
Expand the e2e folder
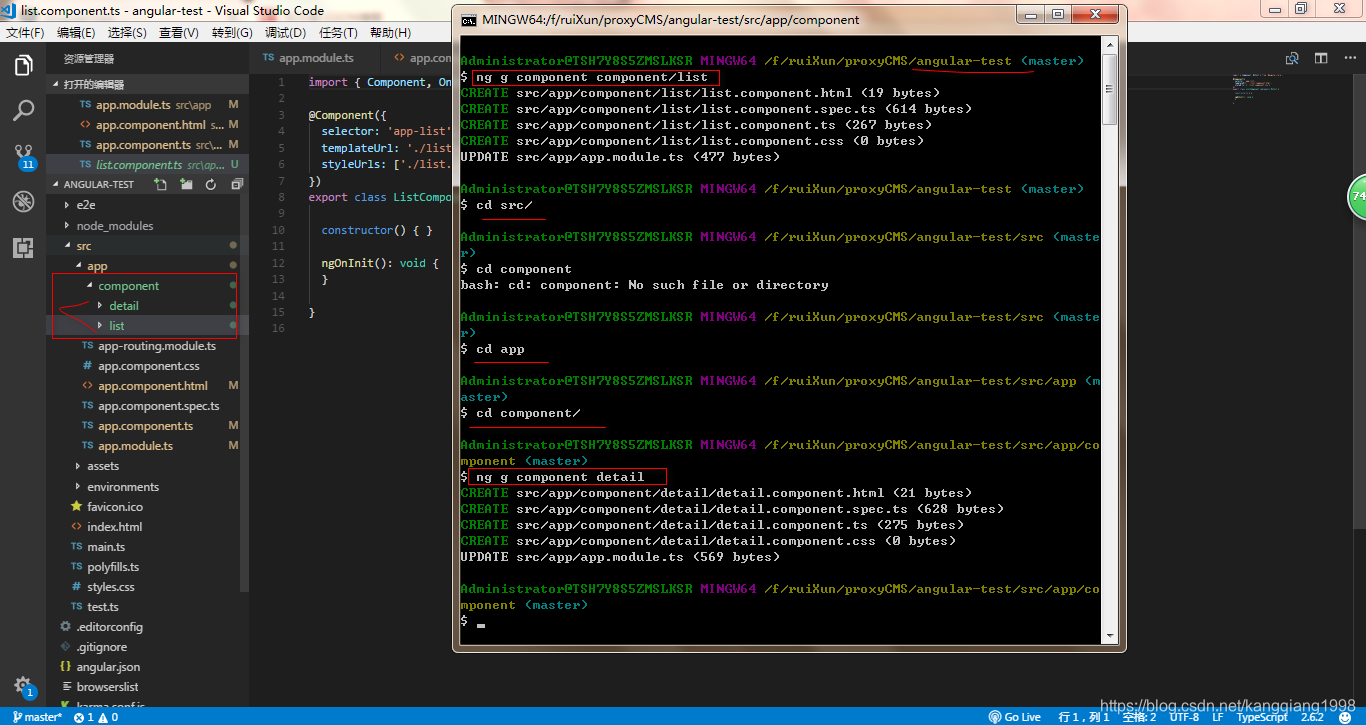click(x=85, y=205)
